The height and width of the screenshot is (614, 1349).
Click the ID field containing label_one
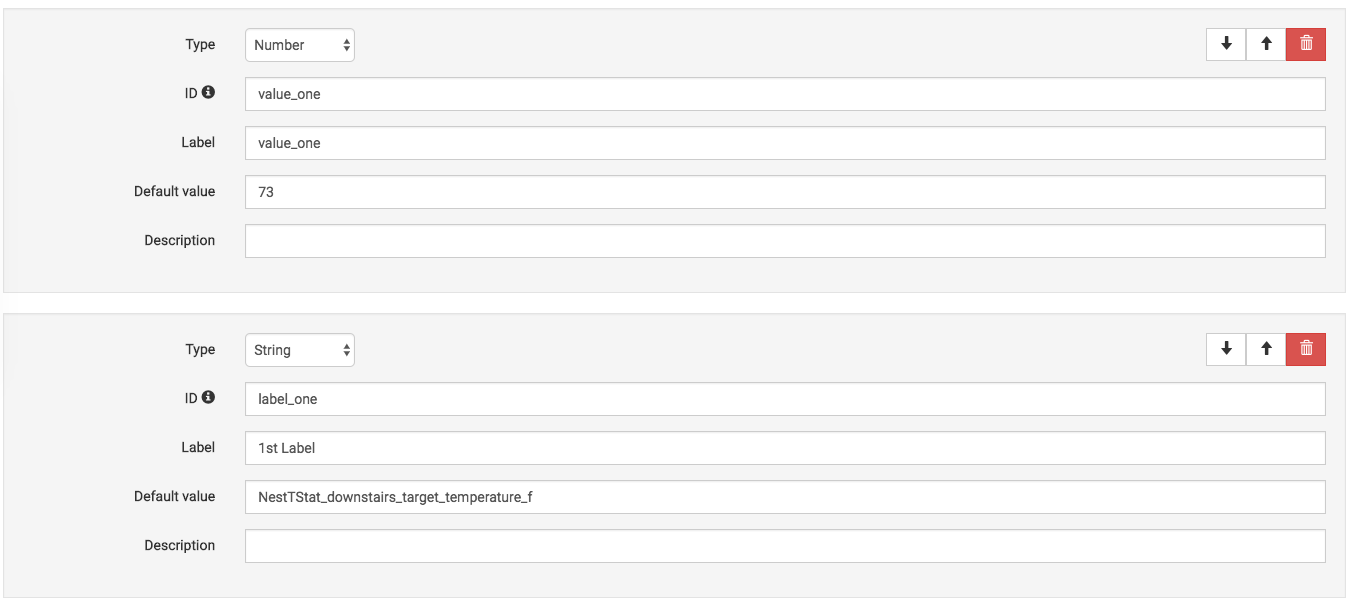785,399
